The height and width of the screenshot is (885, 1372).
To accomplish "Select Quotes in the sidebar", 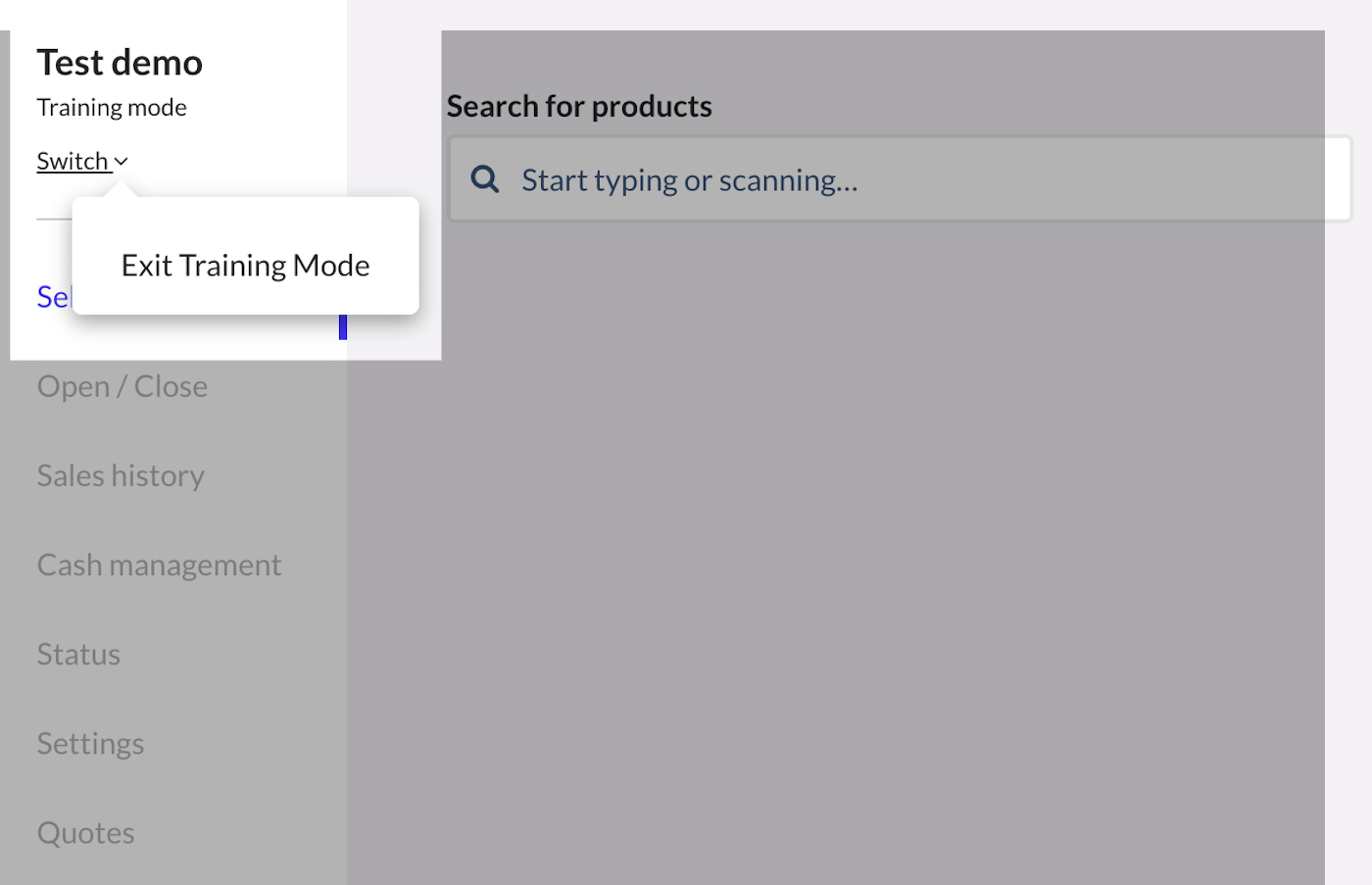I will (x=85, y=832).
